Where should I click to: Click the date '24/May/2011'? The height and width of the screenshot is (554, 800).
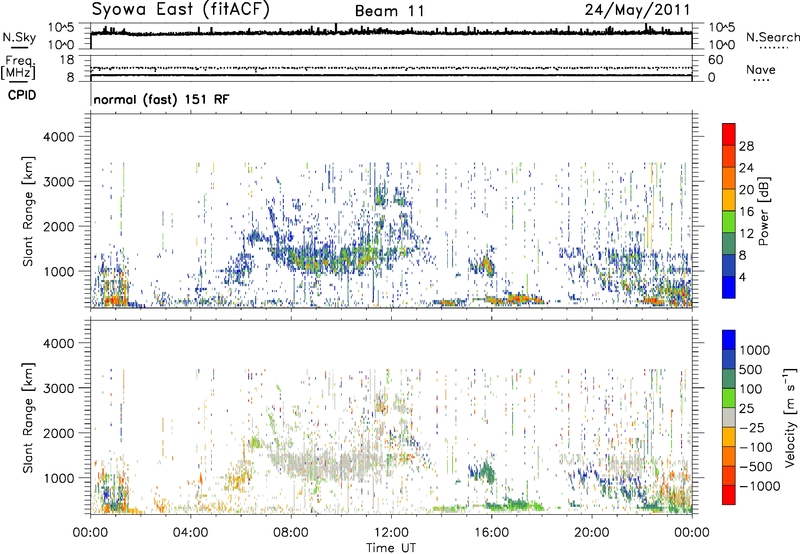pos(637,10)
